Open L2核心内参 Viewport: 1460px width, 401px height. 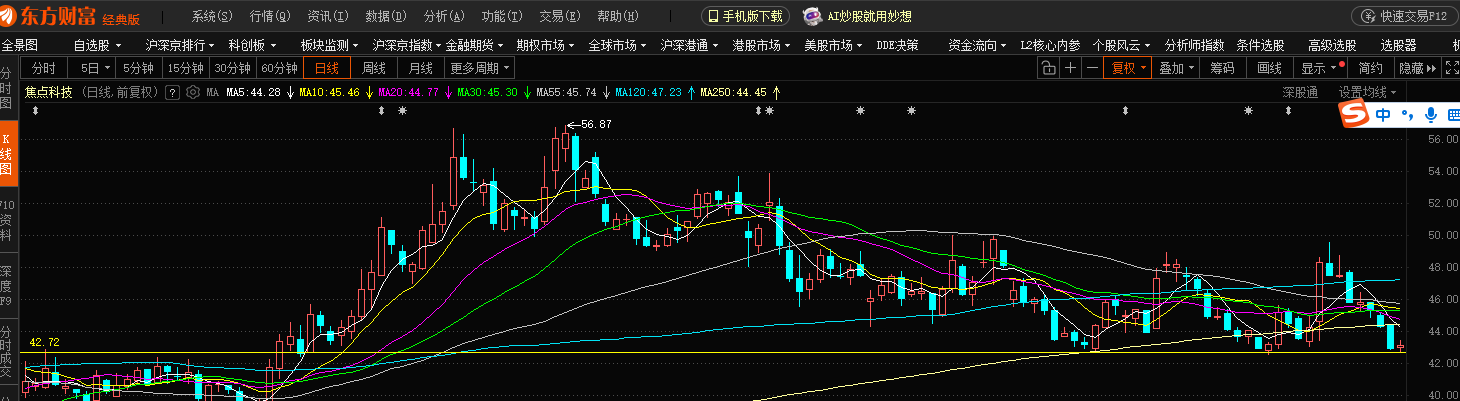(x=1050, y=46)
